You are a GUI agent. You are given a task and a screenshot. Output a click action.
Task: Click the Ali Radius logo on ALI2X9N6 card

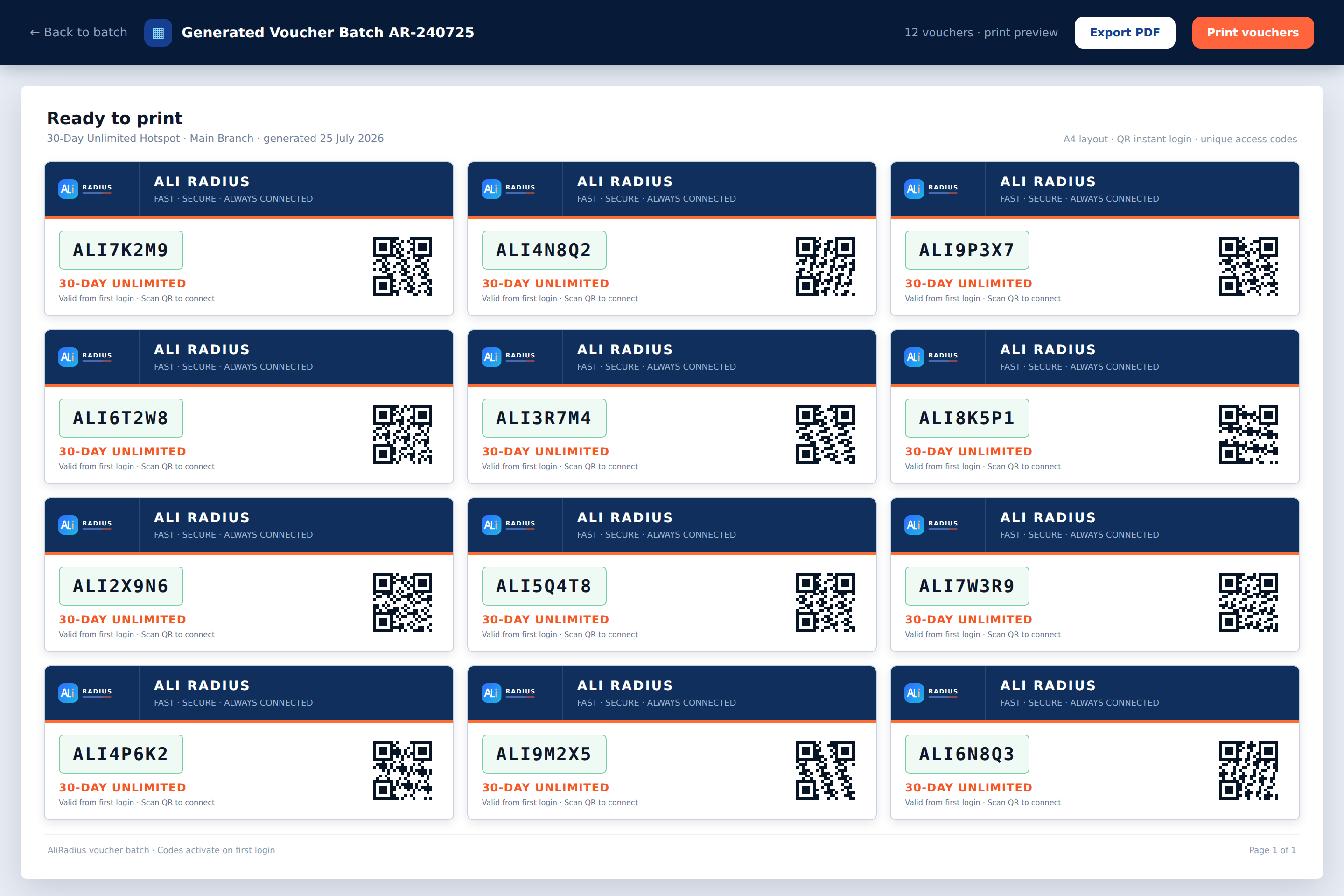click(x=86, y=525)
